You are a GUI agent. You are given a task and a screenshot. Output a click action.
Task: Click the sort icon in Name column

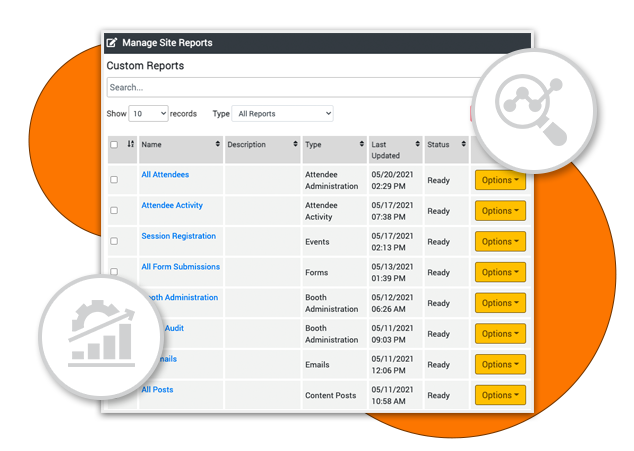pos(218,145)
